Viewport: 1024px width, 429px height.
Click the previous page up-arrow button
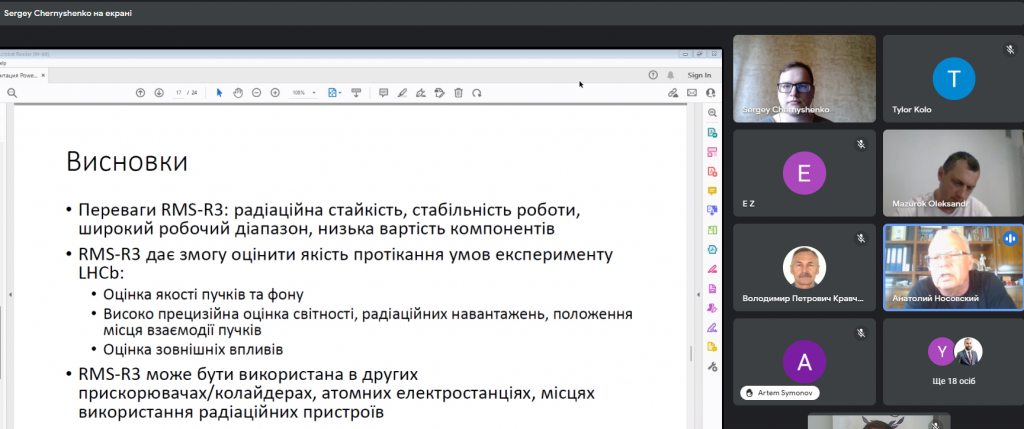tap(141, 93)
